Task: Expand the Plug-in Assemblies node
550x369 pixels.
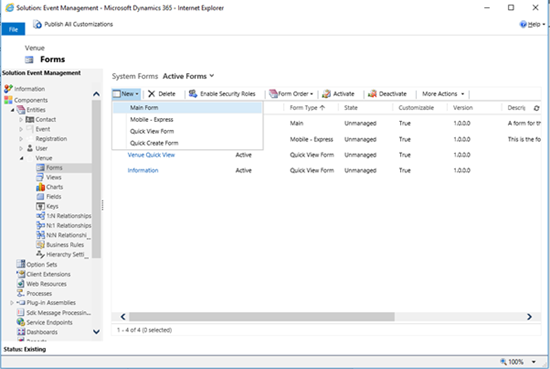Action: [x=12, y=302]
